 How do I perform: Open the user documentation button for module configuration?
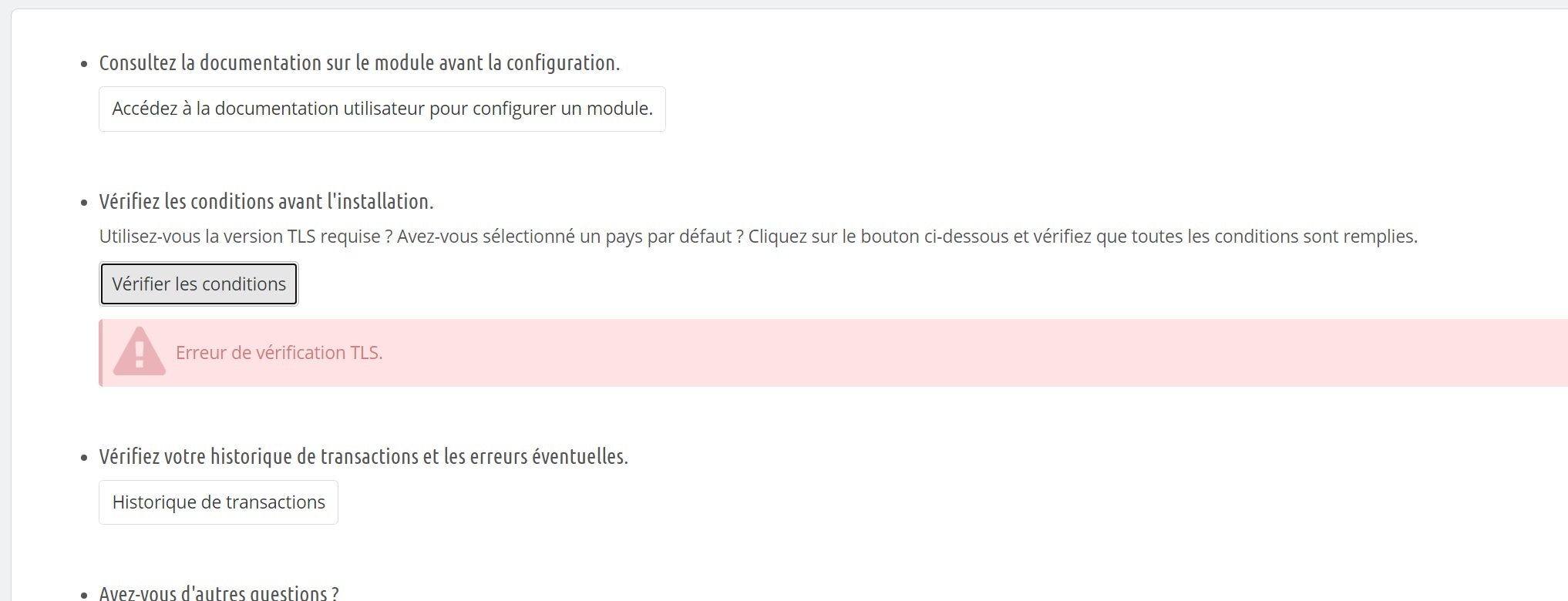tap(382, 109)
